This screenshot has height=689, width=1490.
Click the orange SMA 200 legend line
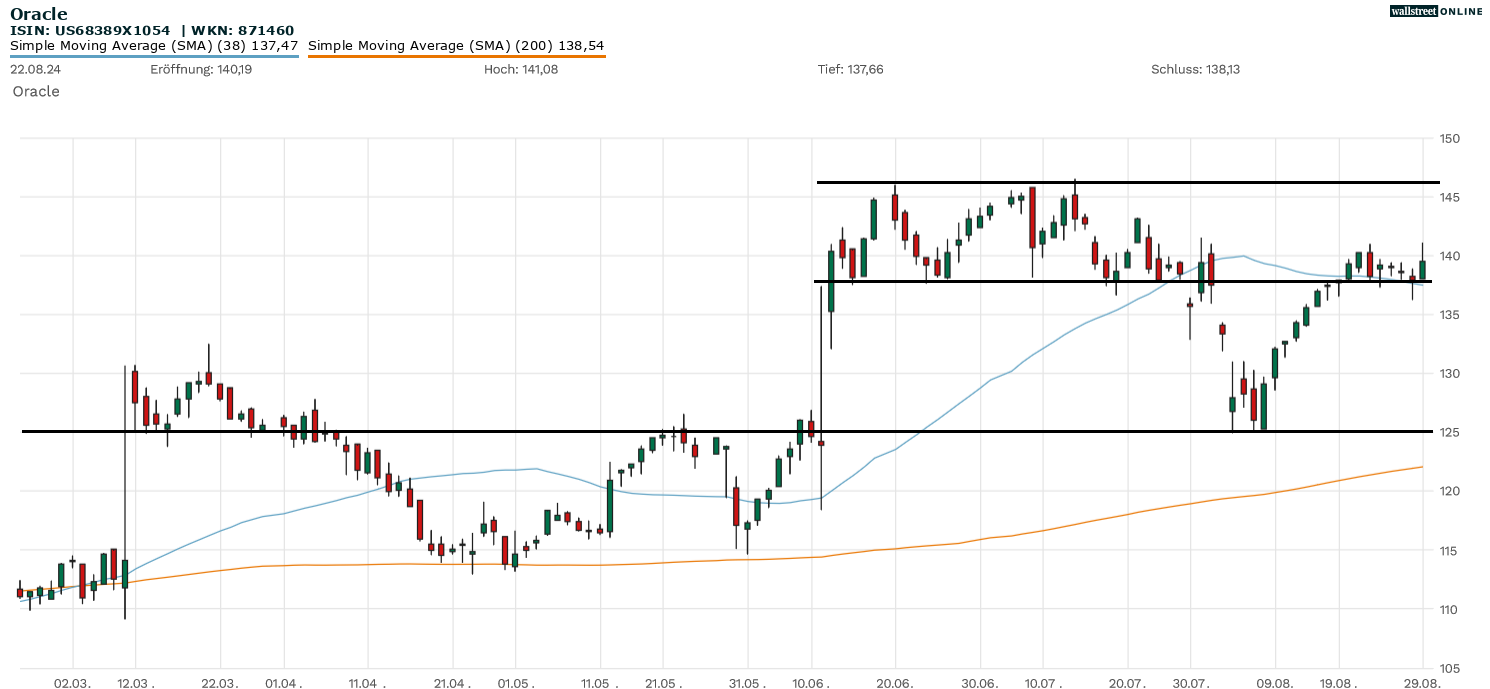pyautogui.click(x=456, y=56)
